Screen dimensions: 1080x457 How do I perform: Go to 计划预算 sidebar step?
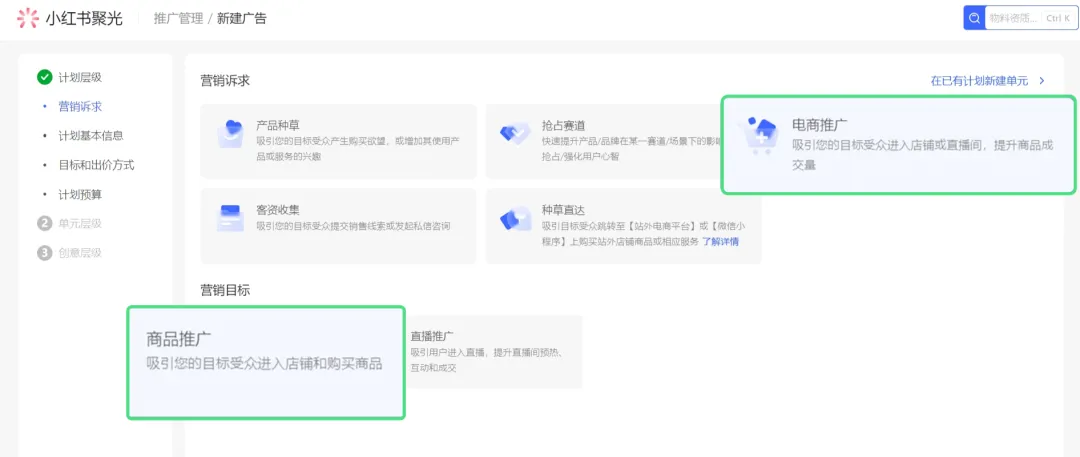tap(80, 194)
